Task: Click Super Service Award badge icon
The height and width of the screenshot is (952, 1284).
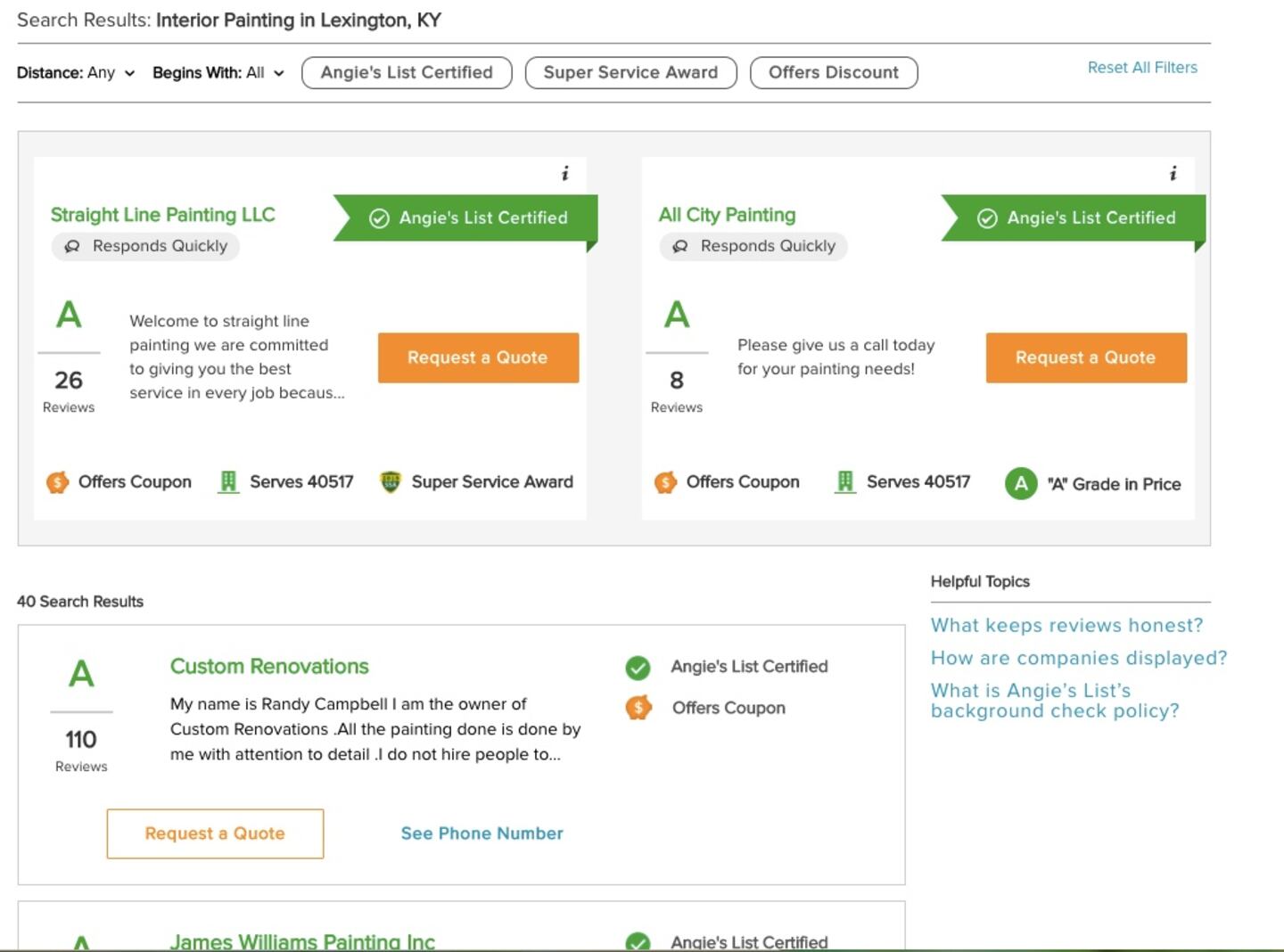Action: (391, 482)
